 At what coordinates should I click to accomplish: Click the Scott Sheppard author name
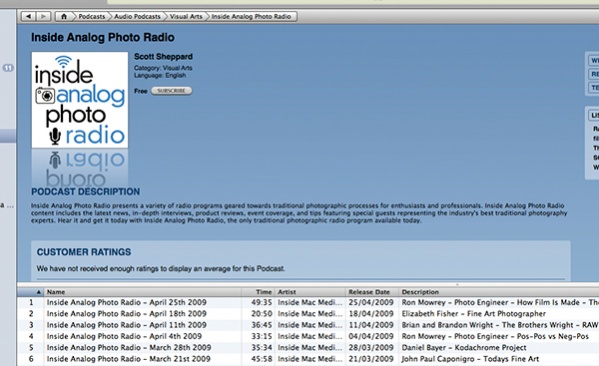pyautogui.click(x=163, y=57)
